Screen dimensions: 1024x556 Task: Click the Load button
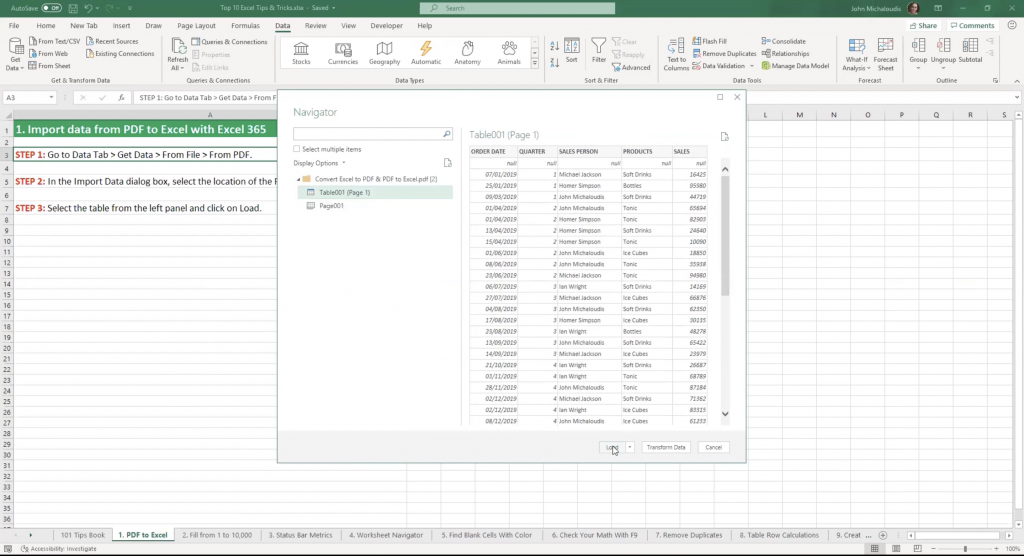point(612,448)
